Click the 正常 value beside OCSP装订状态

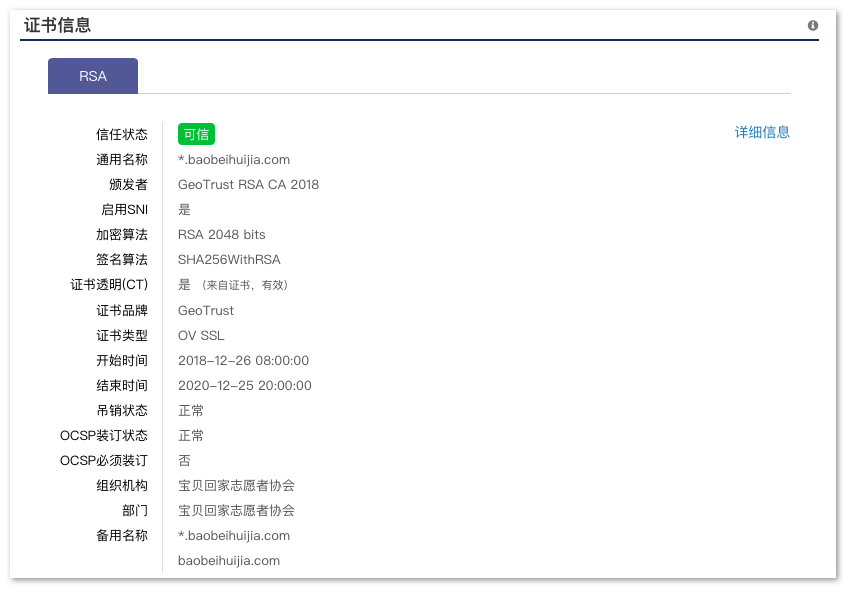coord(191,436)
